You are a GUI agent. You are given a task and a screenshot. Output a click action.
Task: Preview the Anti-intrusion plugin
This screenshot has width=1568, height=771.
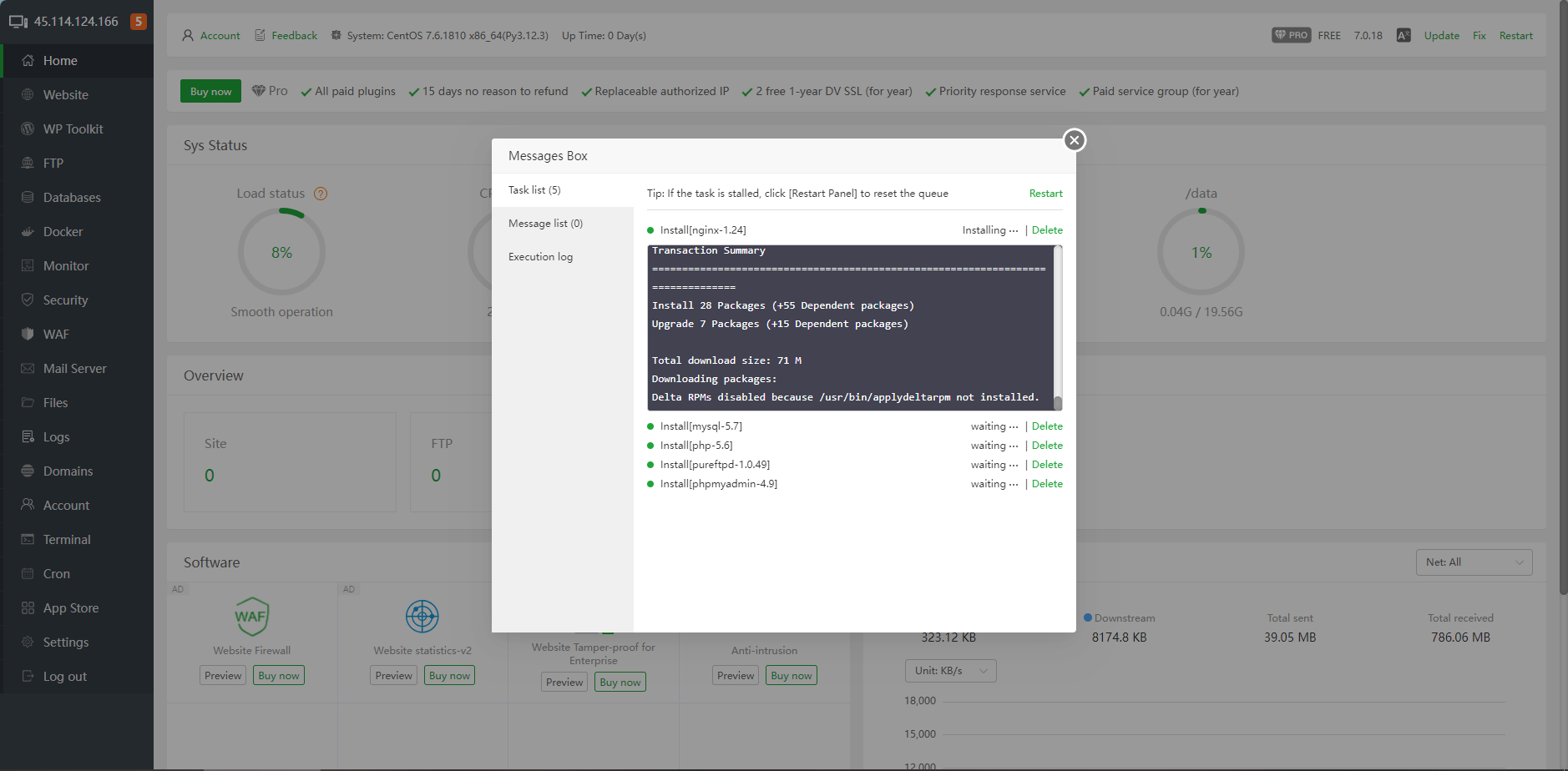[736, 676]
